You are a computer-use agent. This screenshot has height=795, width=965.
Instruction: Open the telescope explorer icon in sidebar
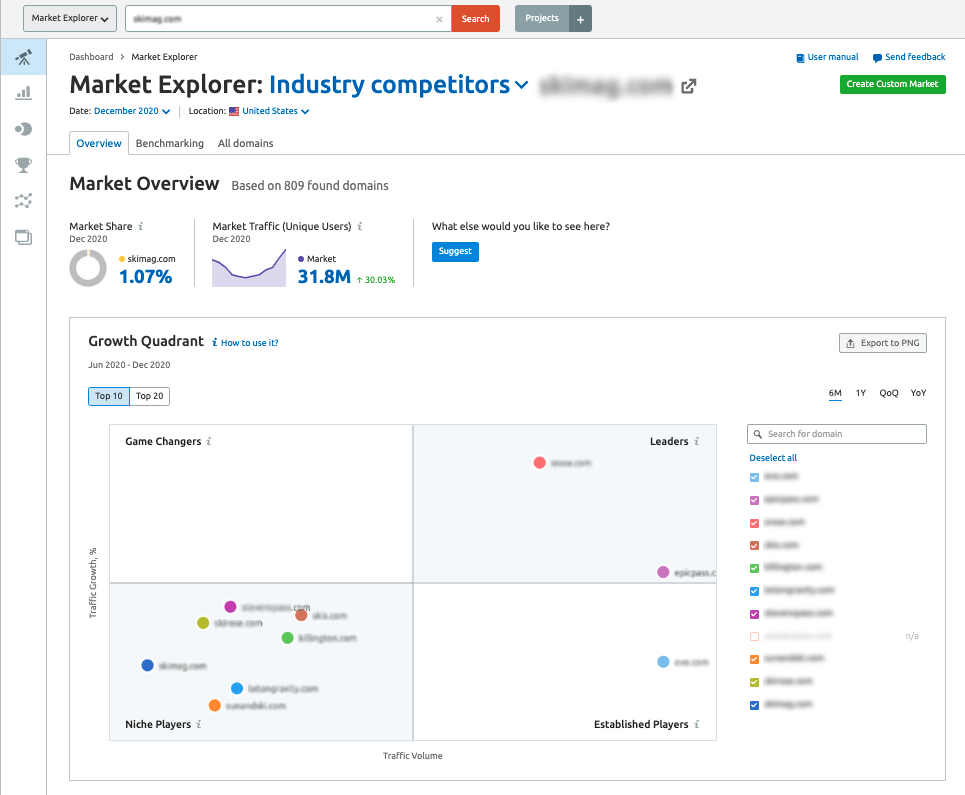[23, 58]
